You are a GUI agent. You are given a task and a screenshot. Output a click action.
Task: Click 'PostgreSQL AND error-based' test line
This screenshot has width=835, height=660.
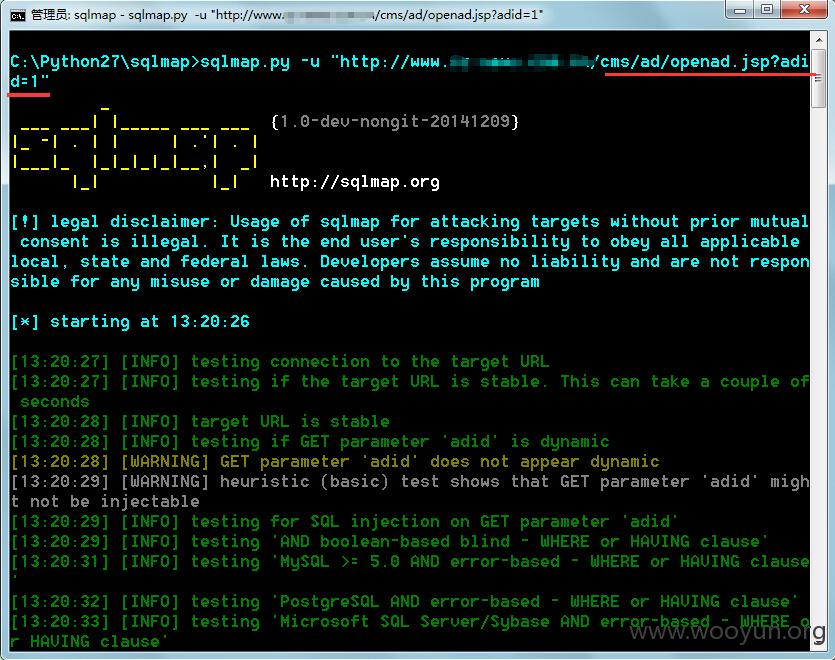point(405,602)
